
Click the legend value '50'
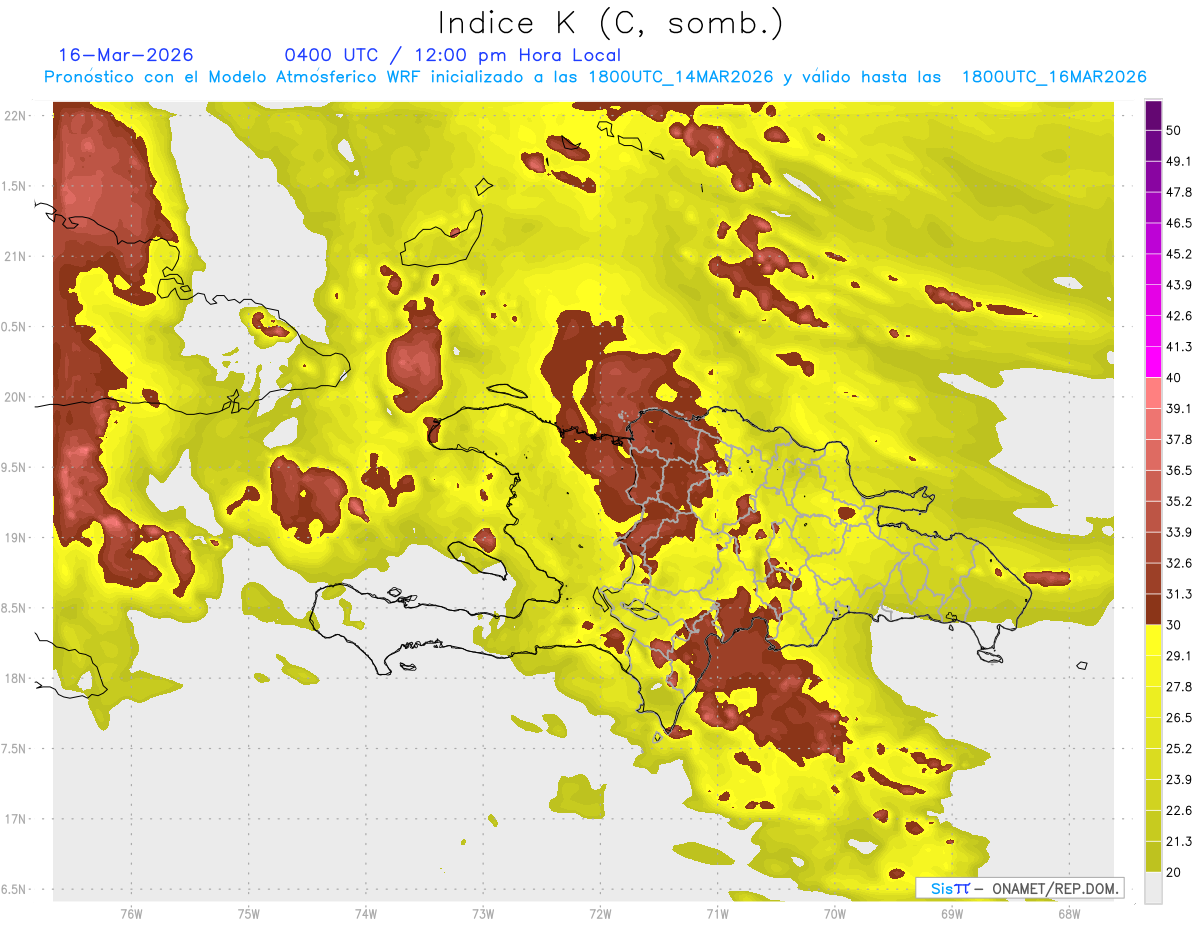[1174, 130]
